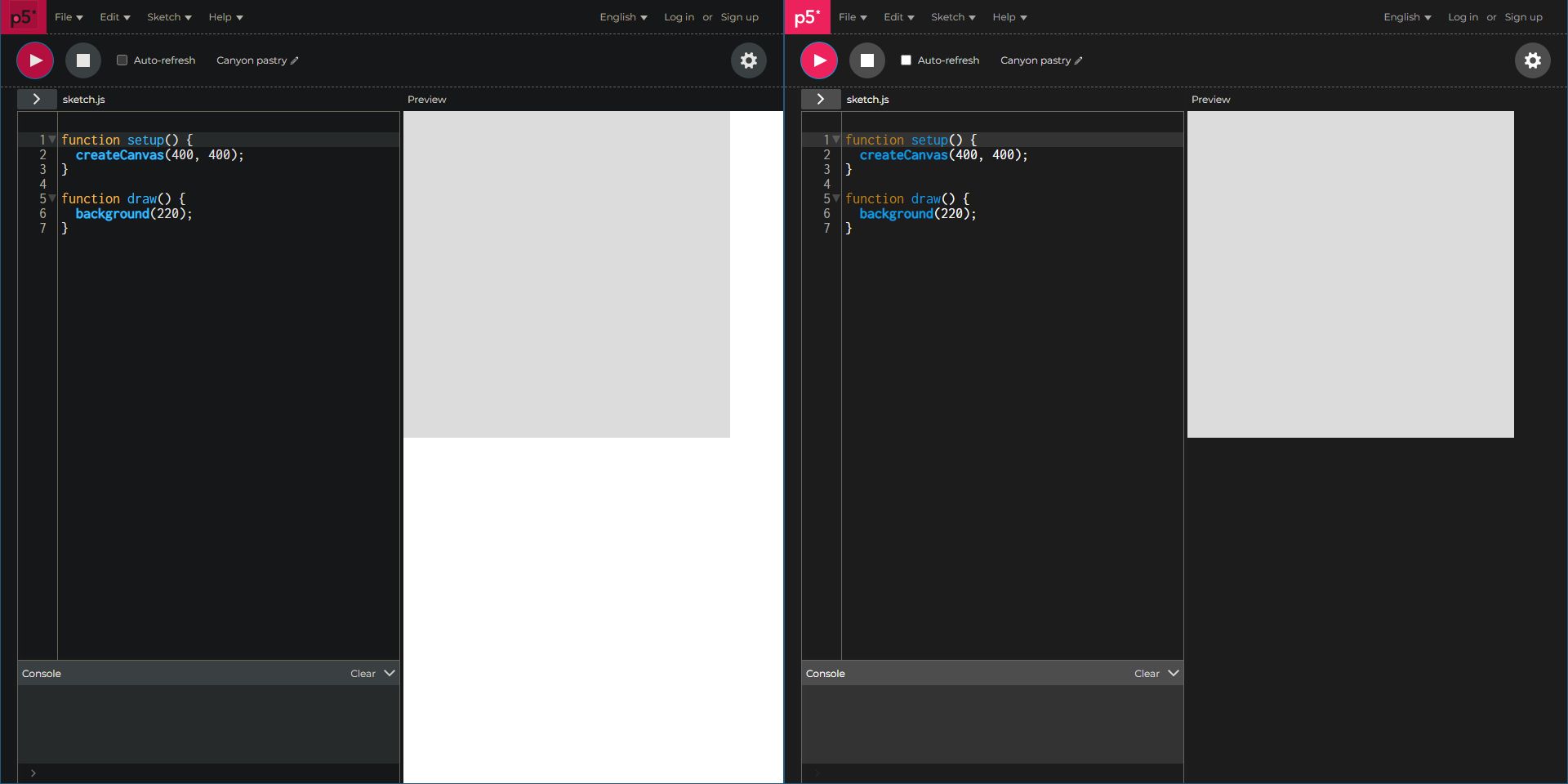
Task: Collapse the Console panel with its chevron
Action: [x=390, y=673]
